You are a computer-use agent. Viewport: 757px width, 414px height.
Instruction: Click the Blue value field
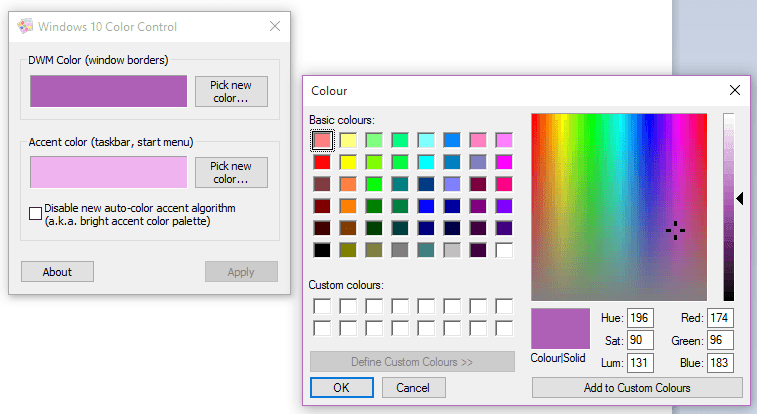720,362
